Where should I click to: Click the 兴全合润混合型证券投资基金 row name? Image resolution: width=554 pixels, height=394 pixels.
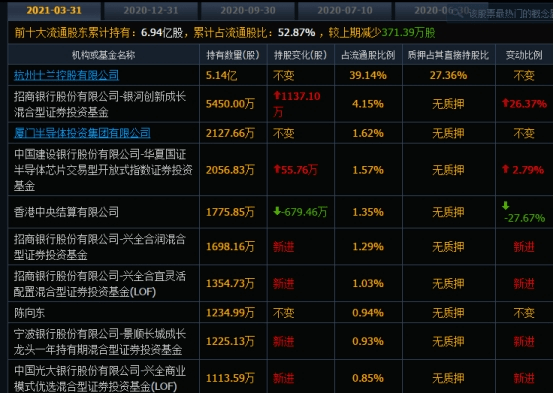coord(100,247)
